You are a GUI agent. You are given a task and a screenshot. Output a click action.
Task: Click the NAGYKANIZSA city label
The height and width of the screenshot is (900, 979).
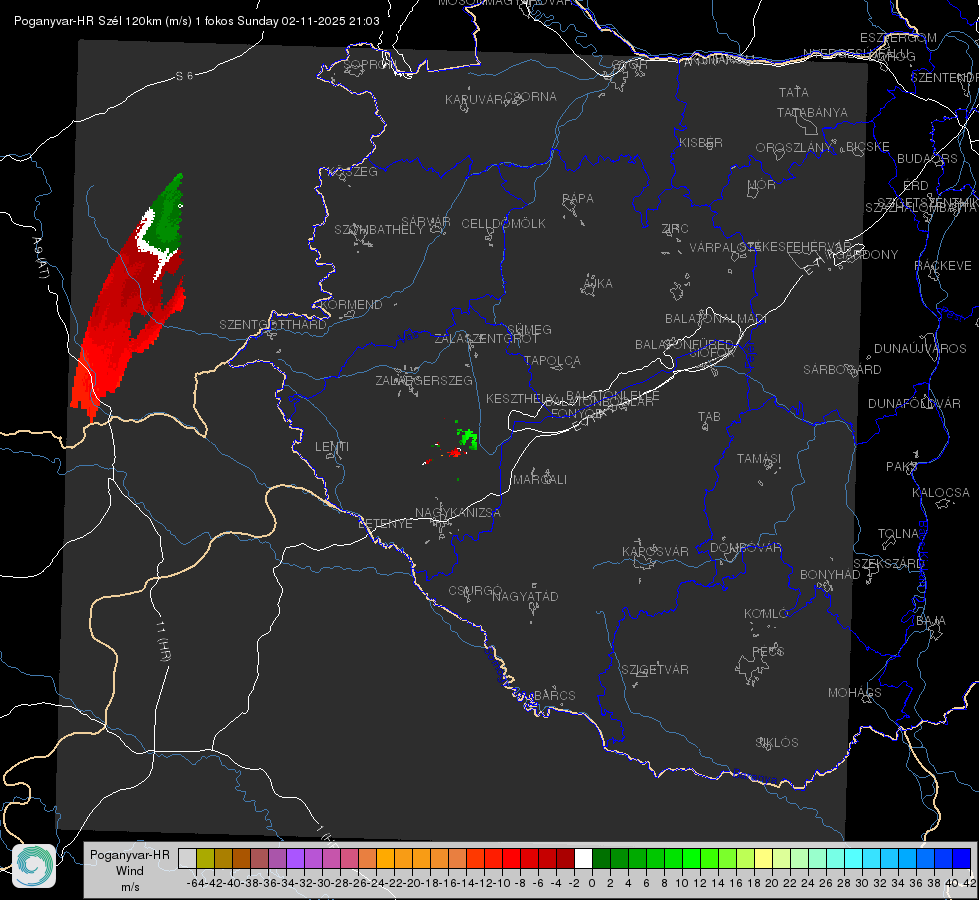click(458, 513)
